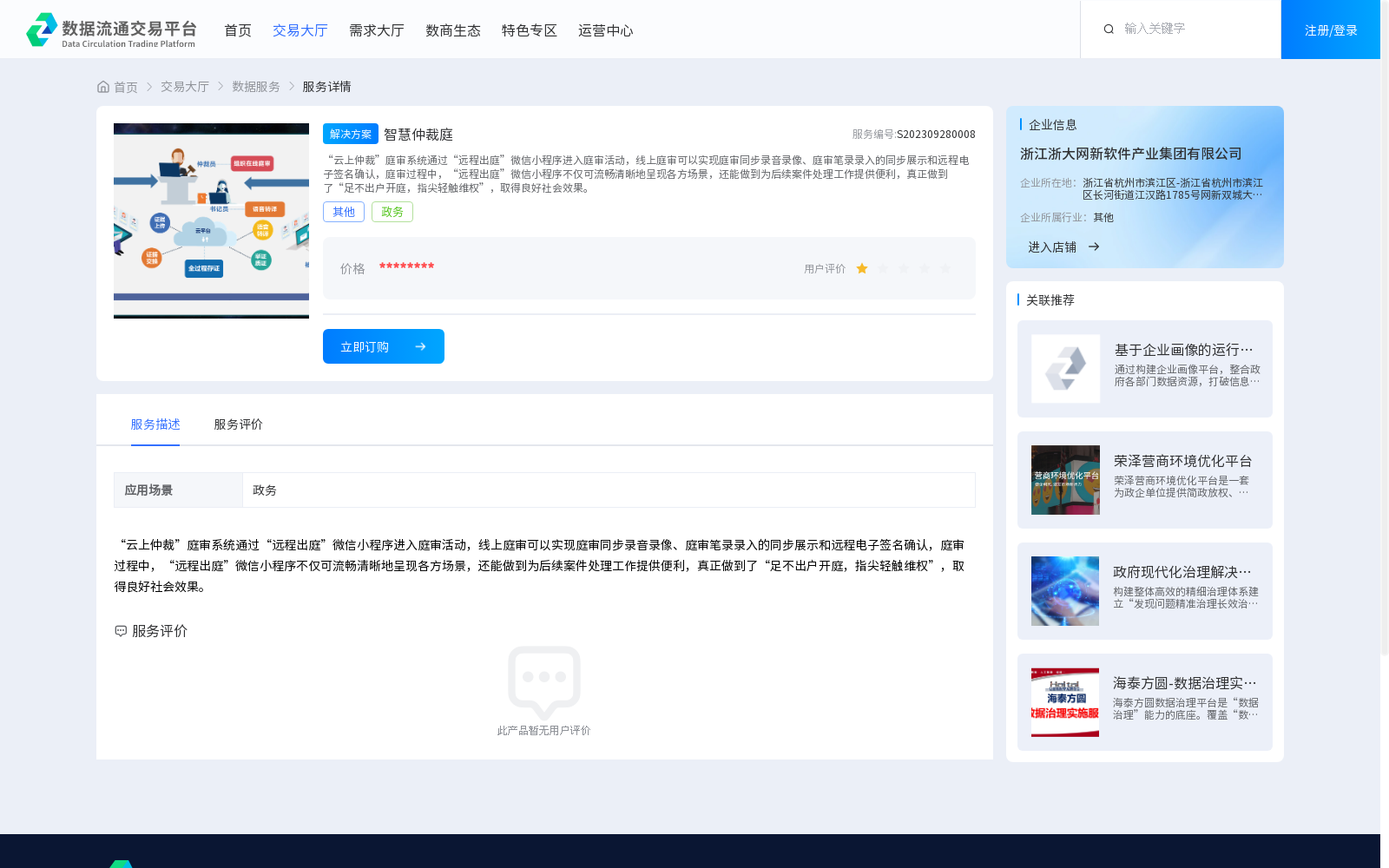The height and width of the screenshot is (868, 1389).
Task: Click the 智慧仲裁庭 title text
Action: tap(418, 135)
